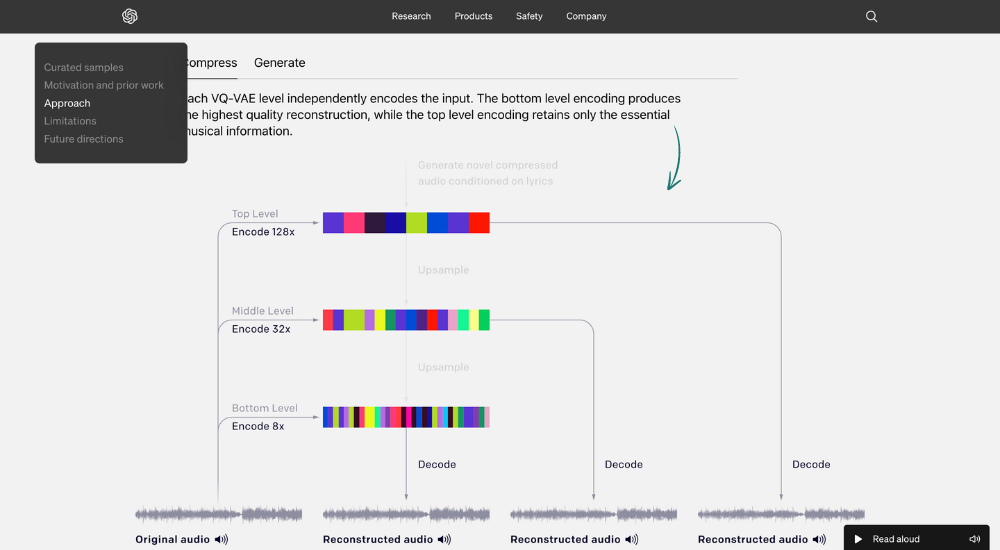Image resolution: width=1000 pixels, height=550 pixels.
Task: Open the Company menu
Action: pos(586,16)
